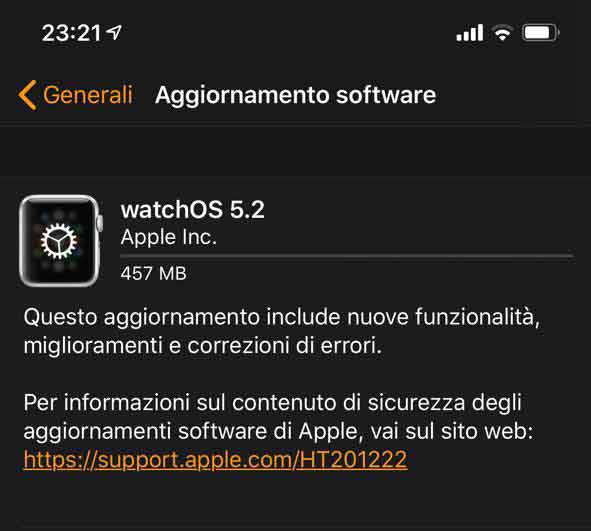Tap the gear symbol on watch image
The width and height of the screenshot is (591, 531).
(x=59, y=241)
